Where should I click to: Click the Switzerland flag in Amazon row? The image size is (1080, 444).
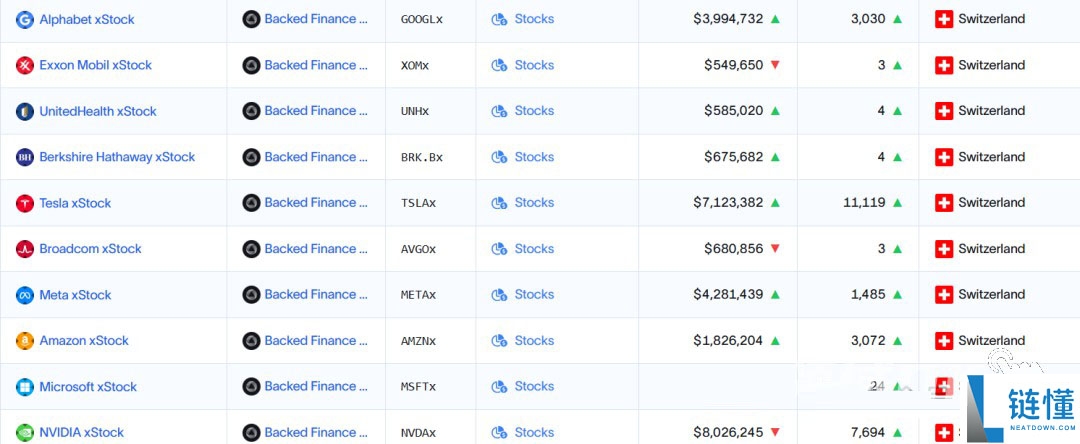(x=944, y=341)
